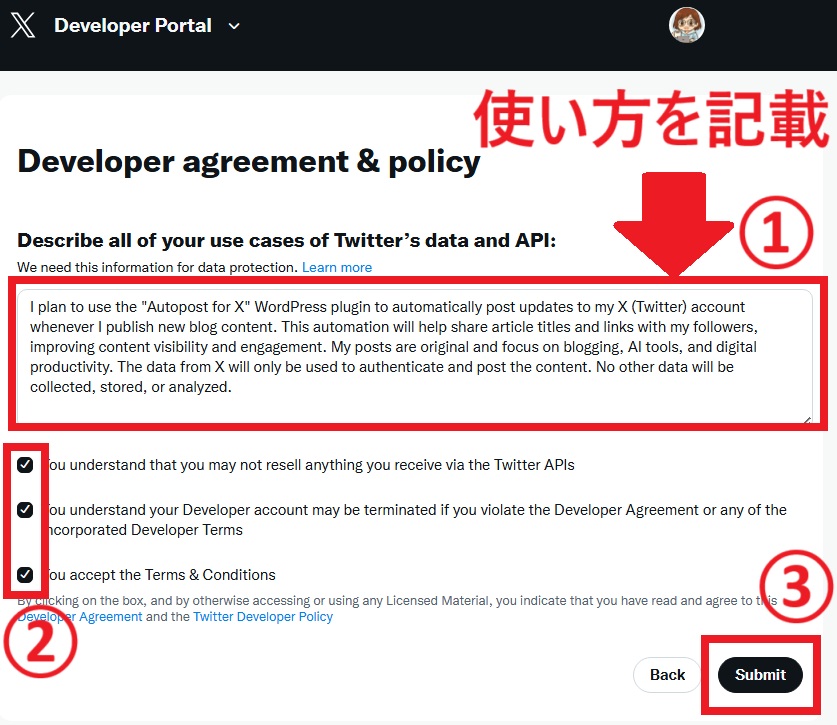This screenshot has width=837, height=725.
Task: Click 'We need this information for data protection' text
Action: tap(157, 267)
